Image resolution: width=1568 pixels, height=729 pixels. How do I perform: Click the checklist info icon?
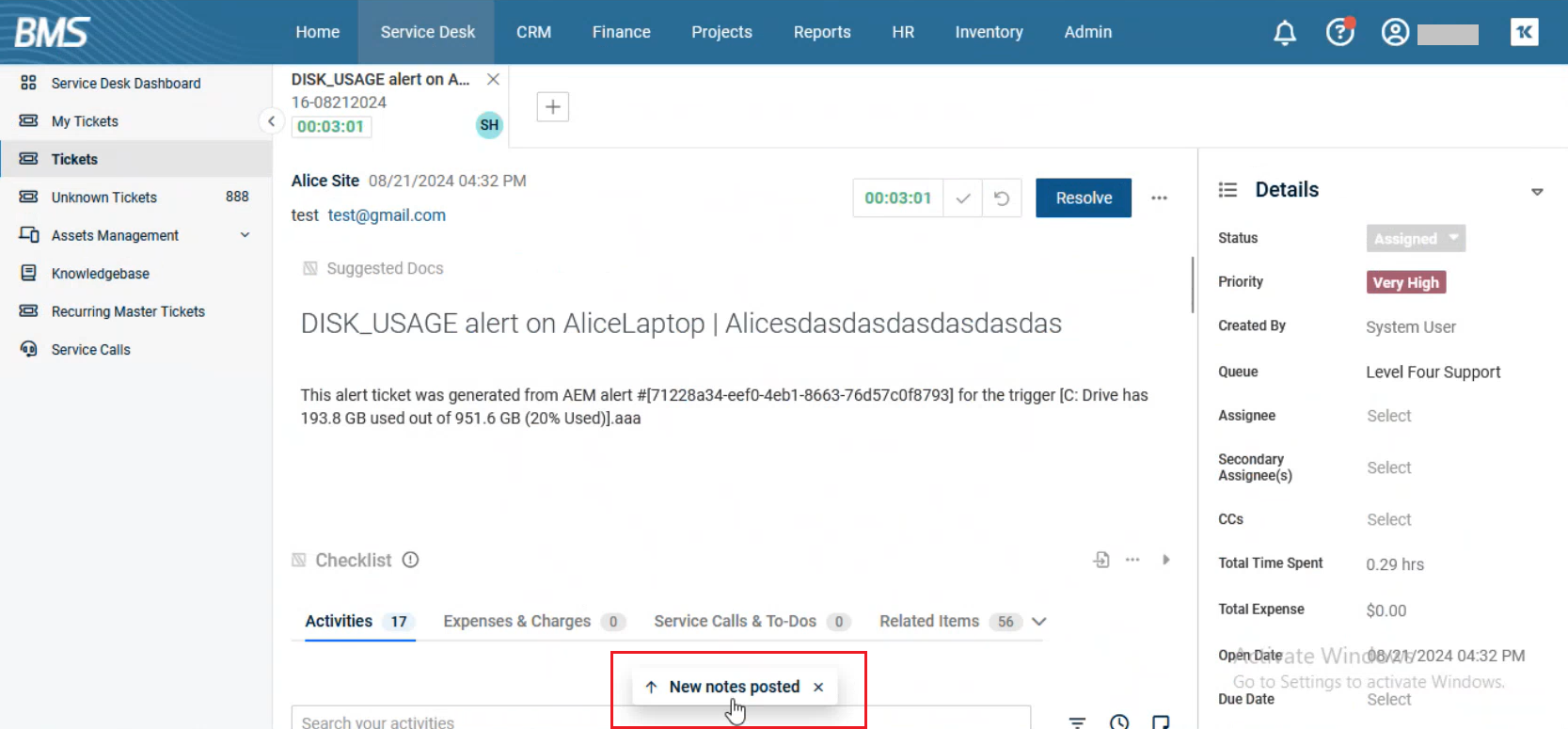pyautogui.click(x=410, y=560)
